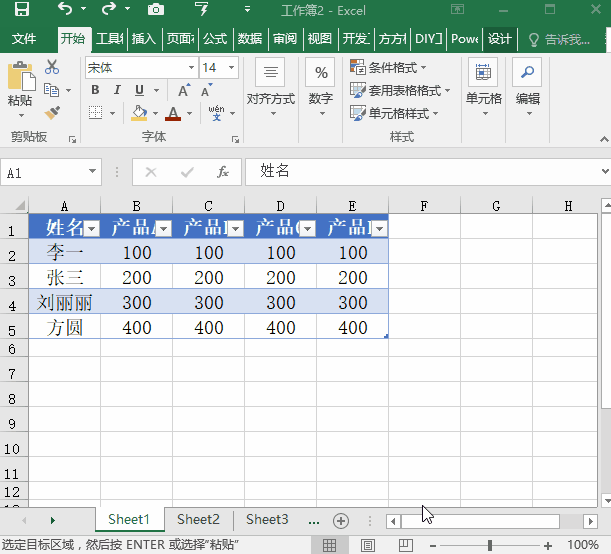
Task: Click the Format Painter brush icon
Action: click(x=52, y=113)
